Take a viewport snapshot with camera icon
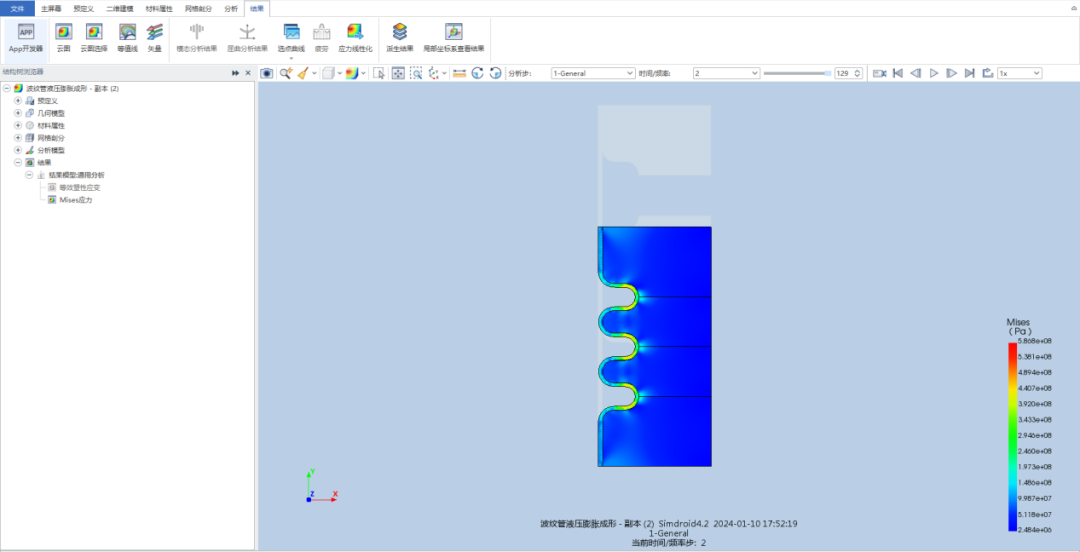 [x=267, y=73]
